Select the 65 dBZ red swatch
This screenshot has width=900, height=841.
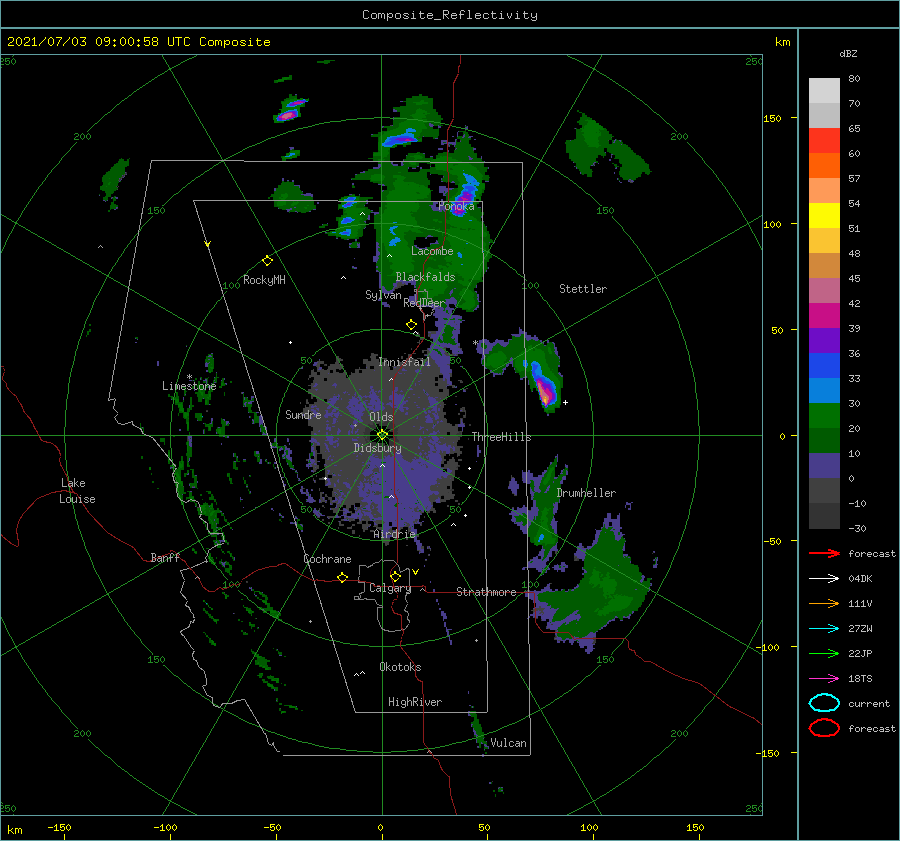(x=824, y=140)
